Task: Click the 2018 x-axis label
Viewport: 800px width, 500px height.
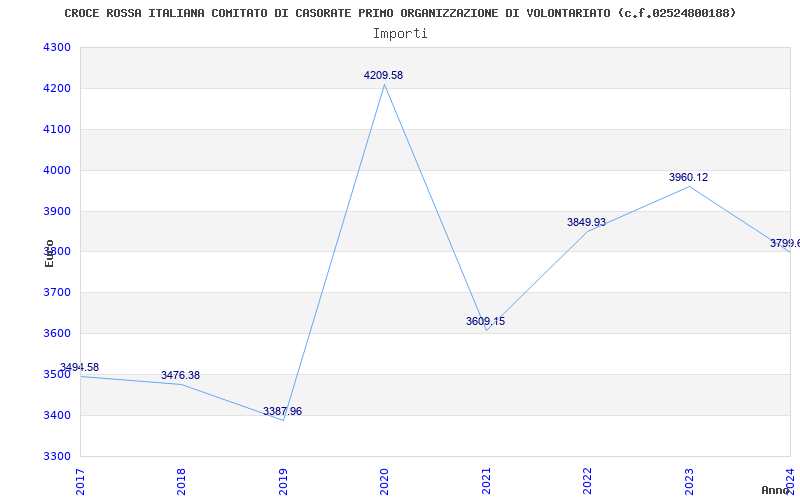Action: (x=181, y=482)
